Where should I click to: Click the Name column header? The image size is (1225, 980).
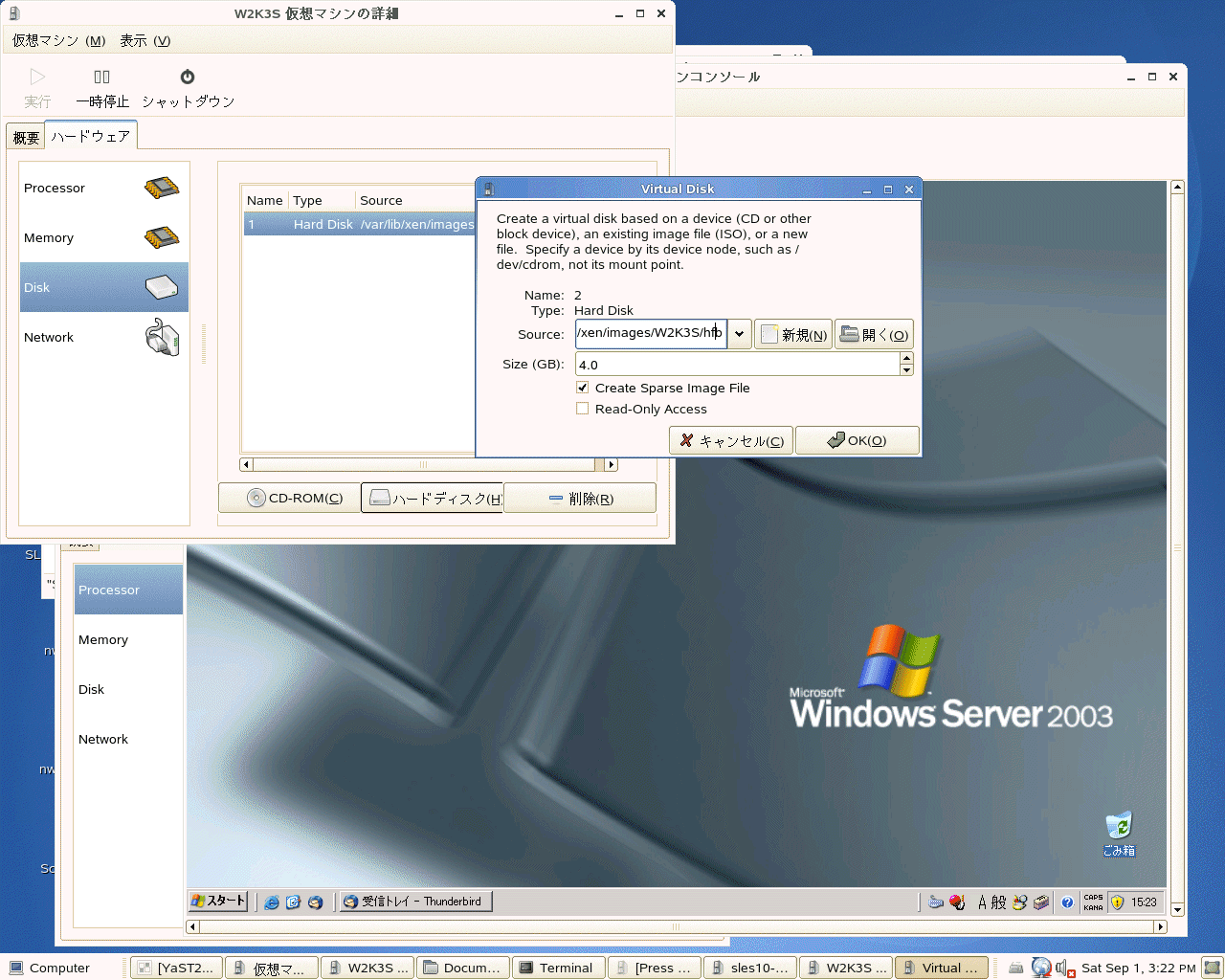pos(265,200)
